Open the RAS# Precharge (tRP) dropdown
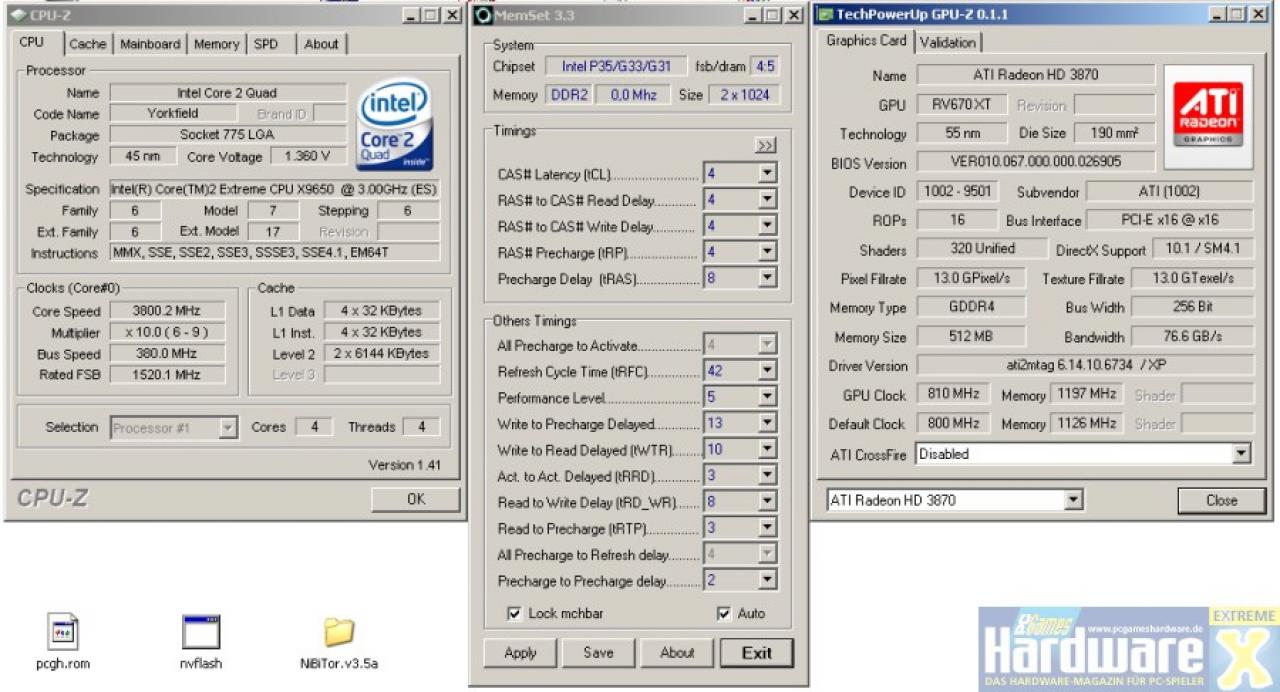Screen dimensions: 1280x692 [767, 252]
